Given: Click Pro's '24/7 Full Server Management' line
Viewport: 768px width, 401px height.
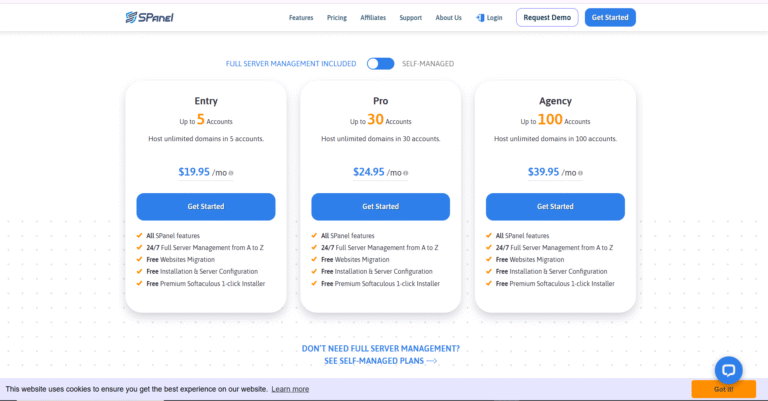Looking at the screenshot, I should point(380,248).
